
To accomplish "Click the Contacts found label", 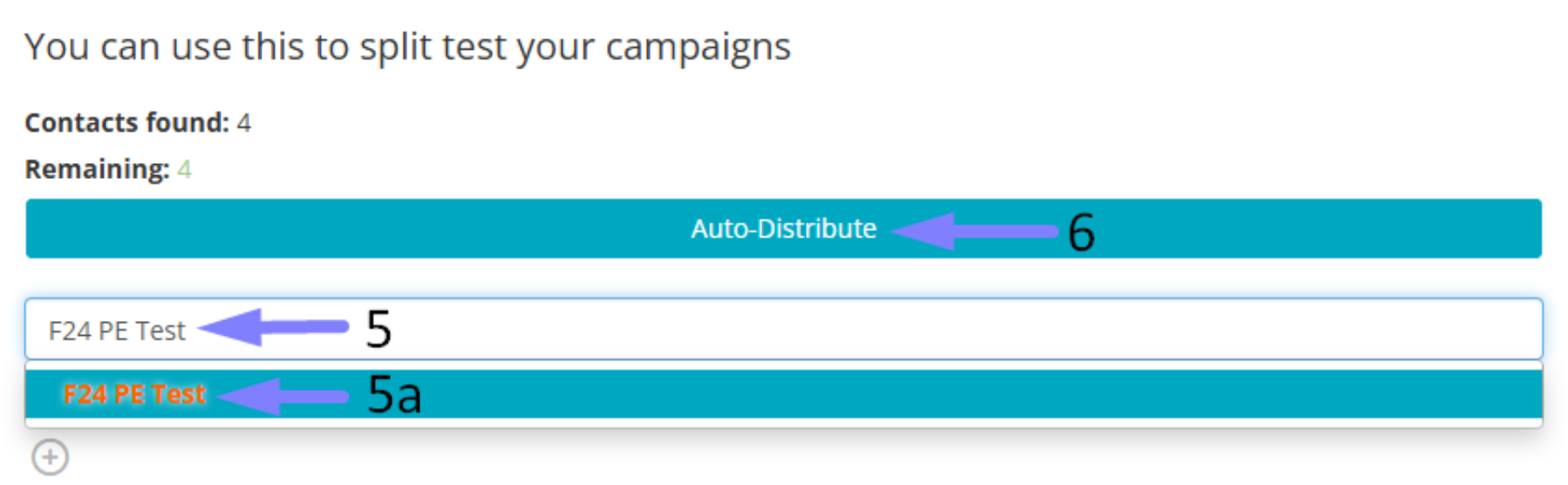I will pyautogui.click(x=126, y=123).
